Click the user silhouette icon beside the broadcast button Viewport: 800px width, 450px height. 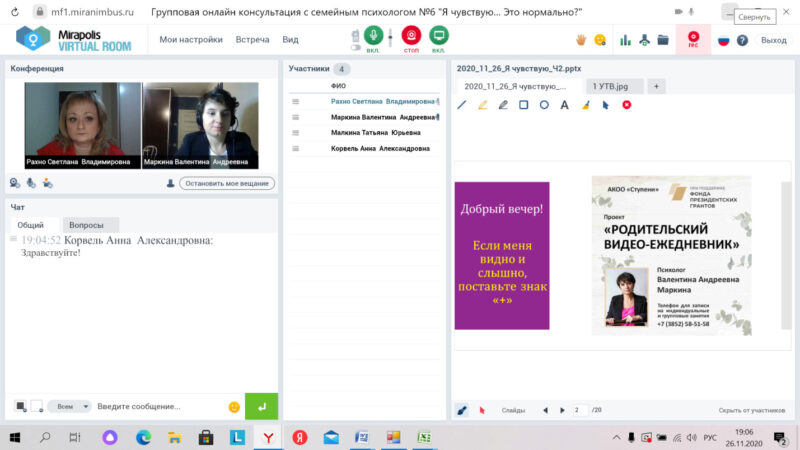pos(170,183)
